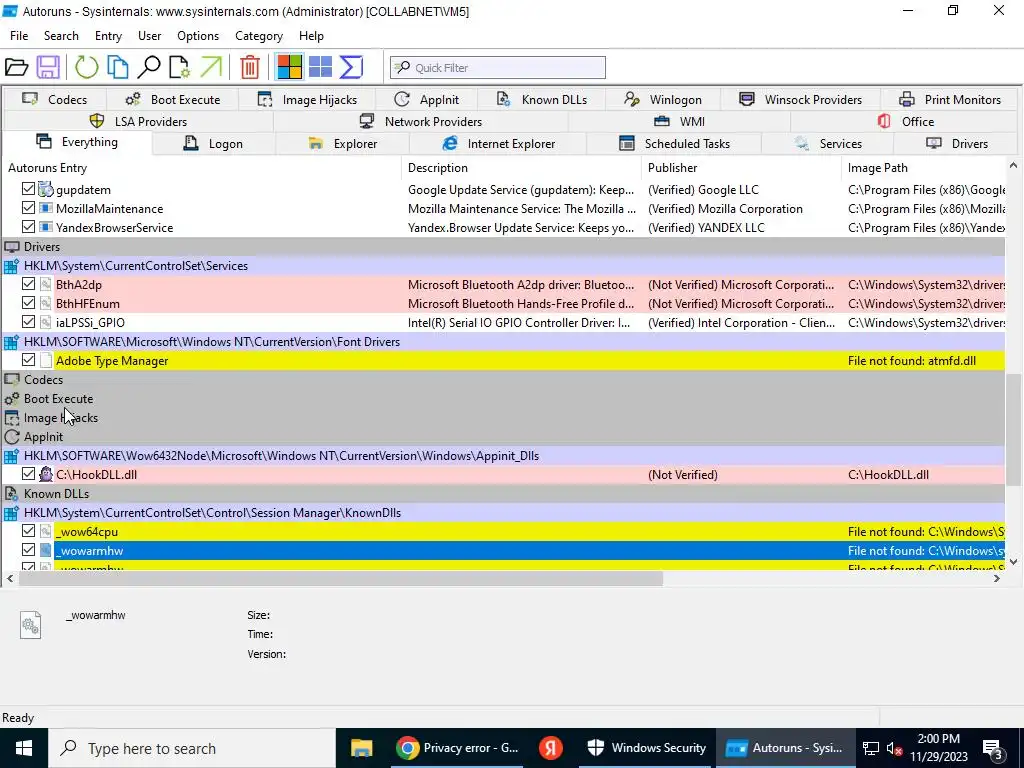Click the red Delete trash icon
Viewport: 1024px width, 768px height.
pos(250,67)
